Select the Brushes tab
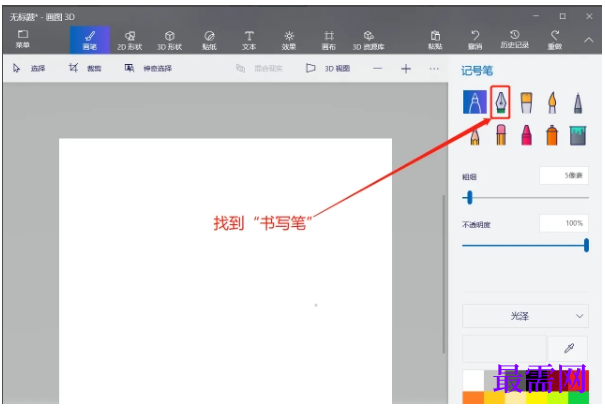 coord(90,40)
